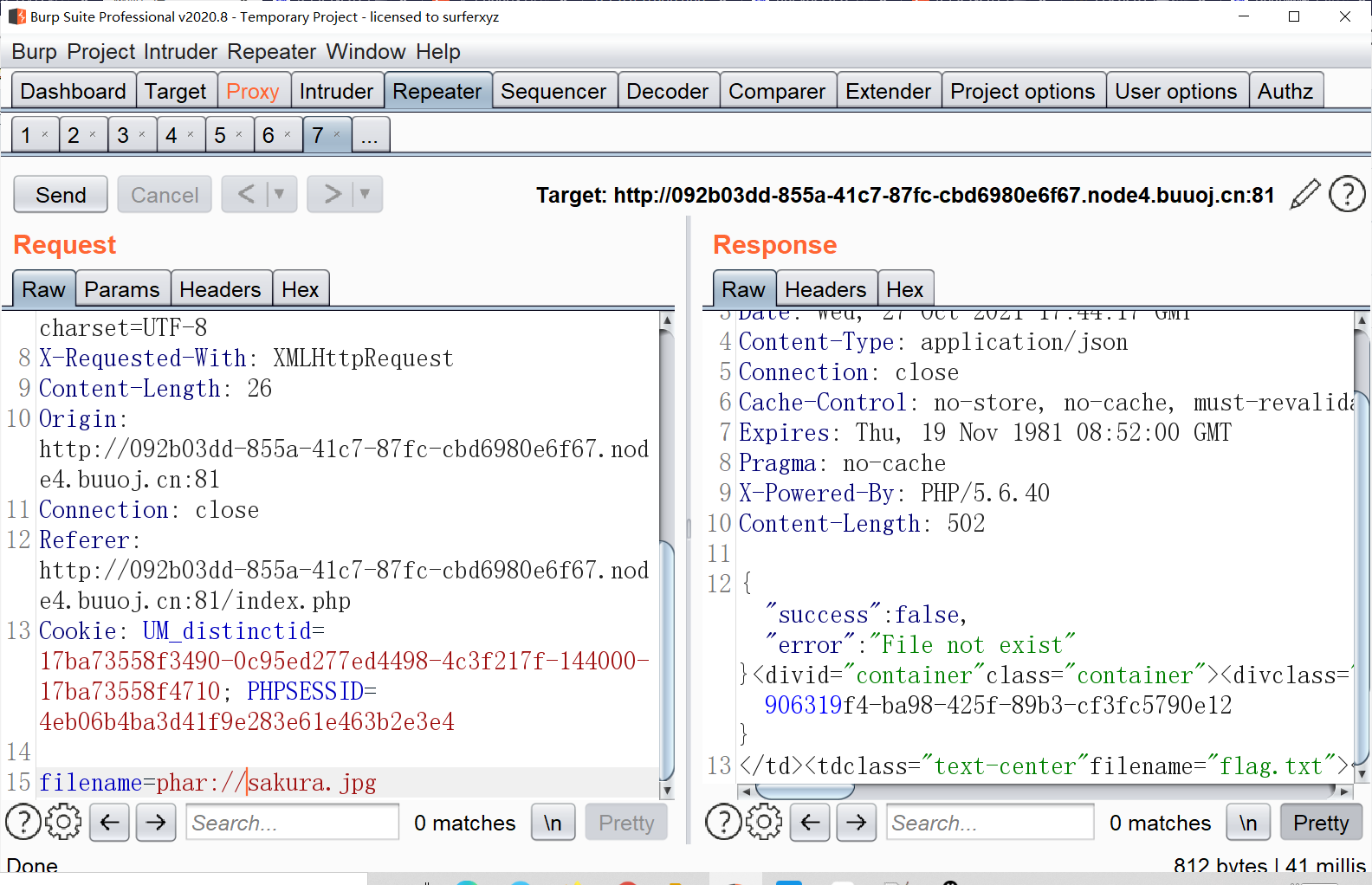Send the request
1372x885 pixels.
[x=61, y=195]
